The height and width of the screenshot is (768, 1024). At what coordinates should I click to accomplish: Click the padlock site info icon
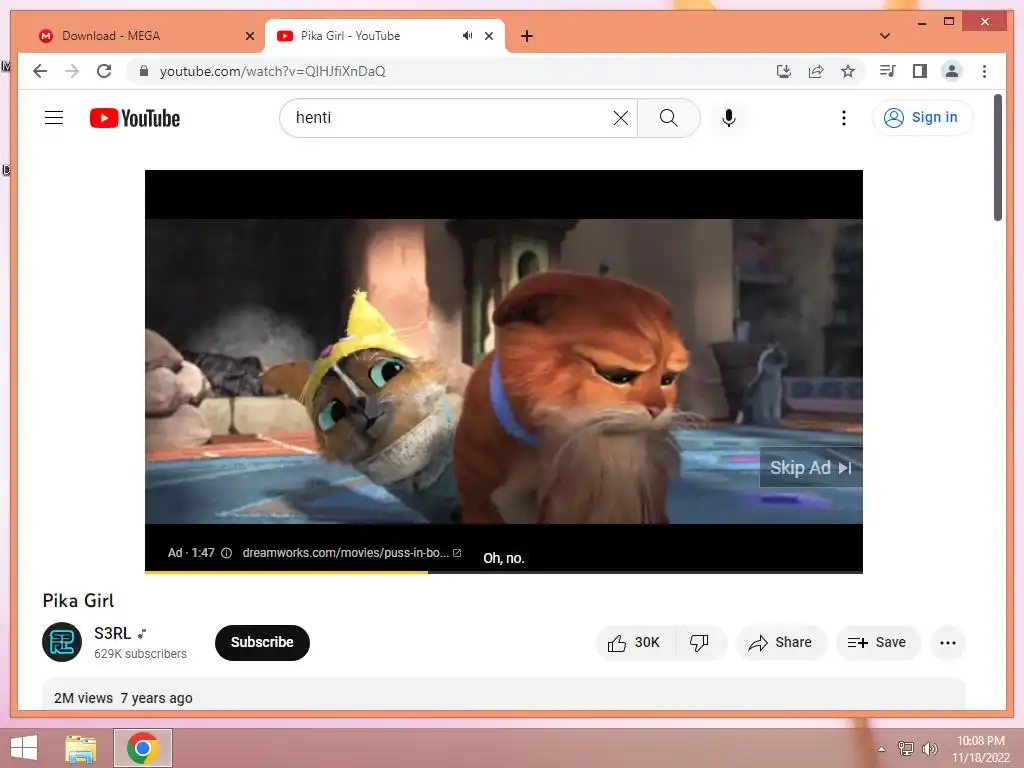144,71
